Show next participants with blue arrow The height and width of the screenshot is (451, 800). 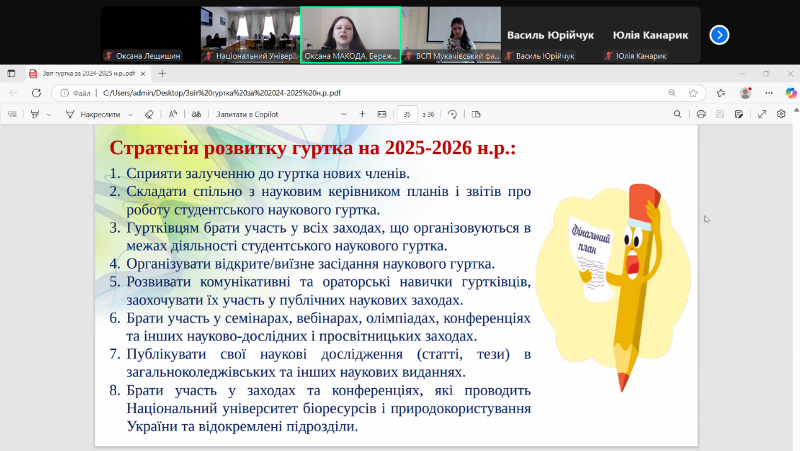click(719, 34)
